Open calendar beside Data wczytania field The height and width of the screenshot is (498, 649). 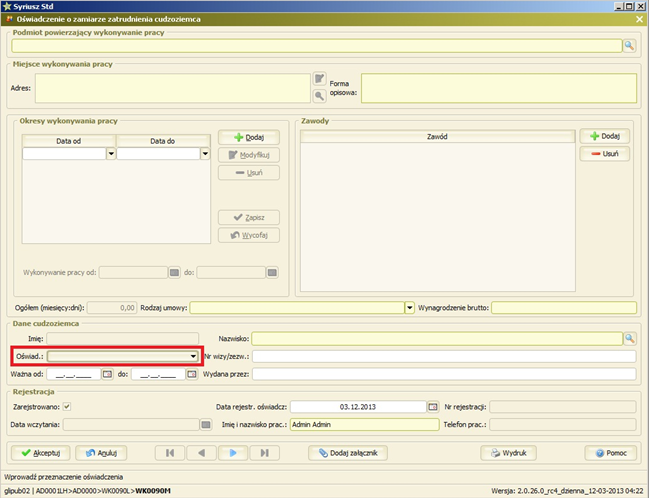tap(206, 425)
